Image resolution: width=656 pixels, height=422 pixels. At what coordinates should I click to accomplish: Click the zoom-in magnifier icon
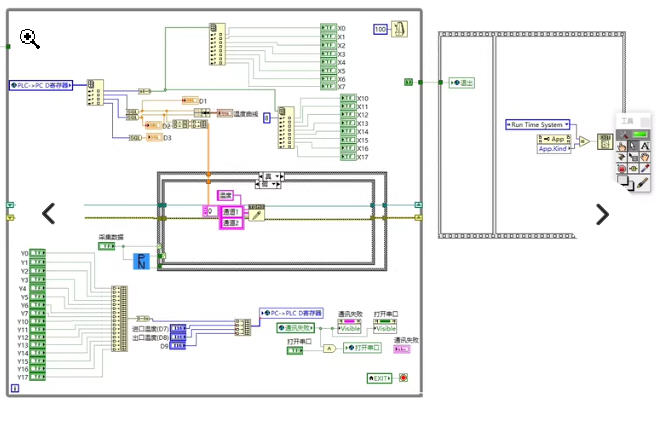pos(30,38)
